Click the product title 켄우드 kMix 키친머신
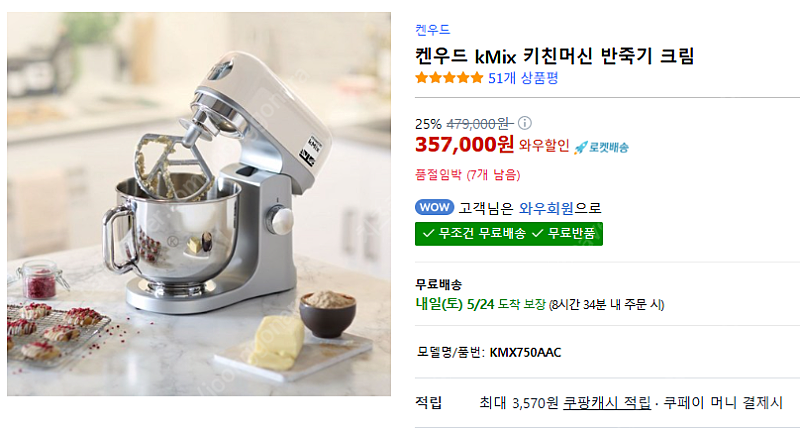Viewport: 800px width, 430px height. coord(555,55)
